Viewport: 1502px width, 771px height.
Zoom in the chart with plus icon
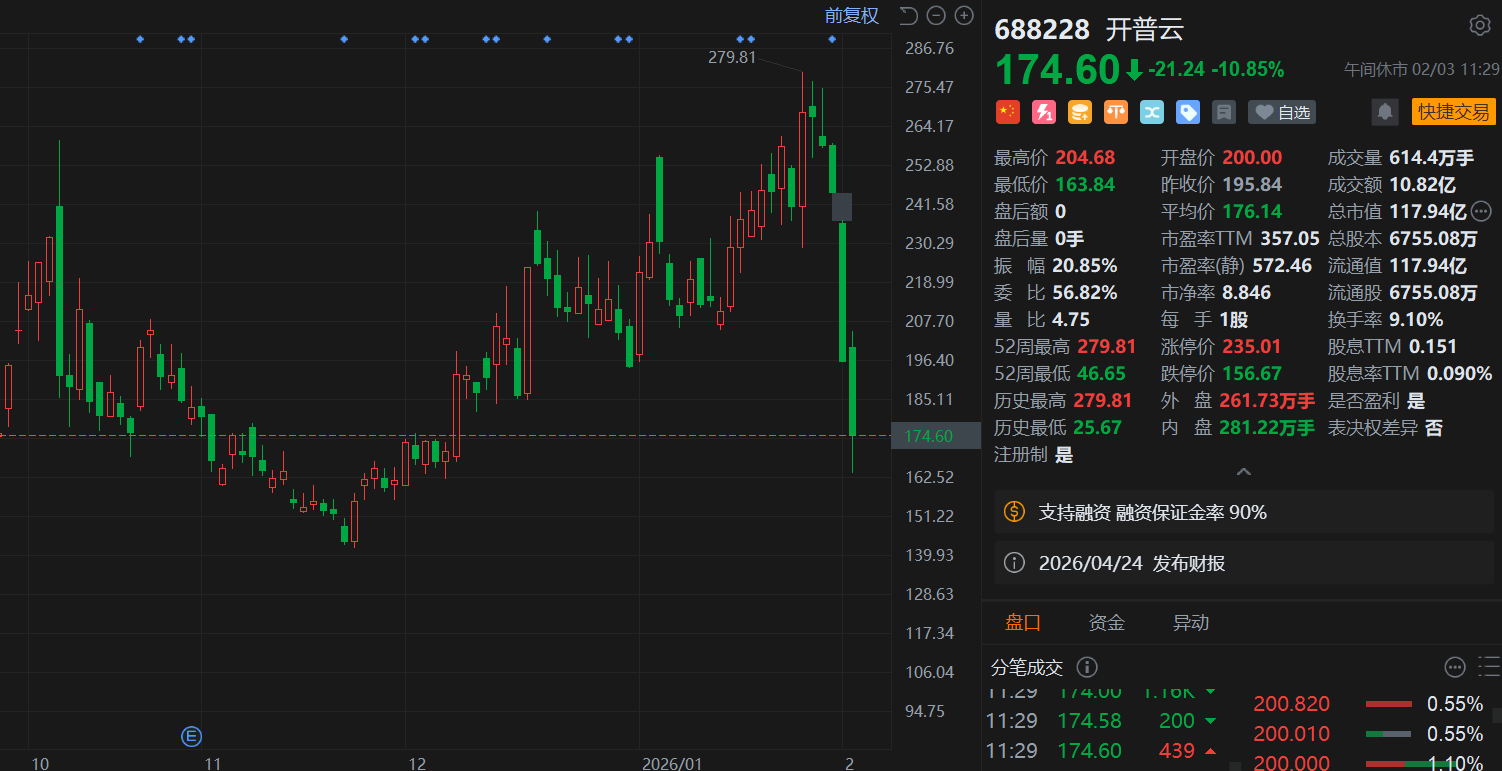[x=964, y=15]
